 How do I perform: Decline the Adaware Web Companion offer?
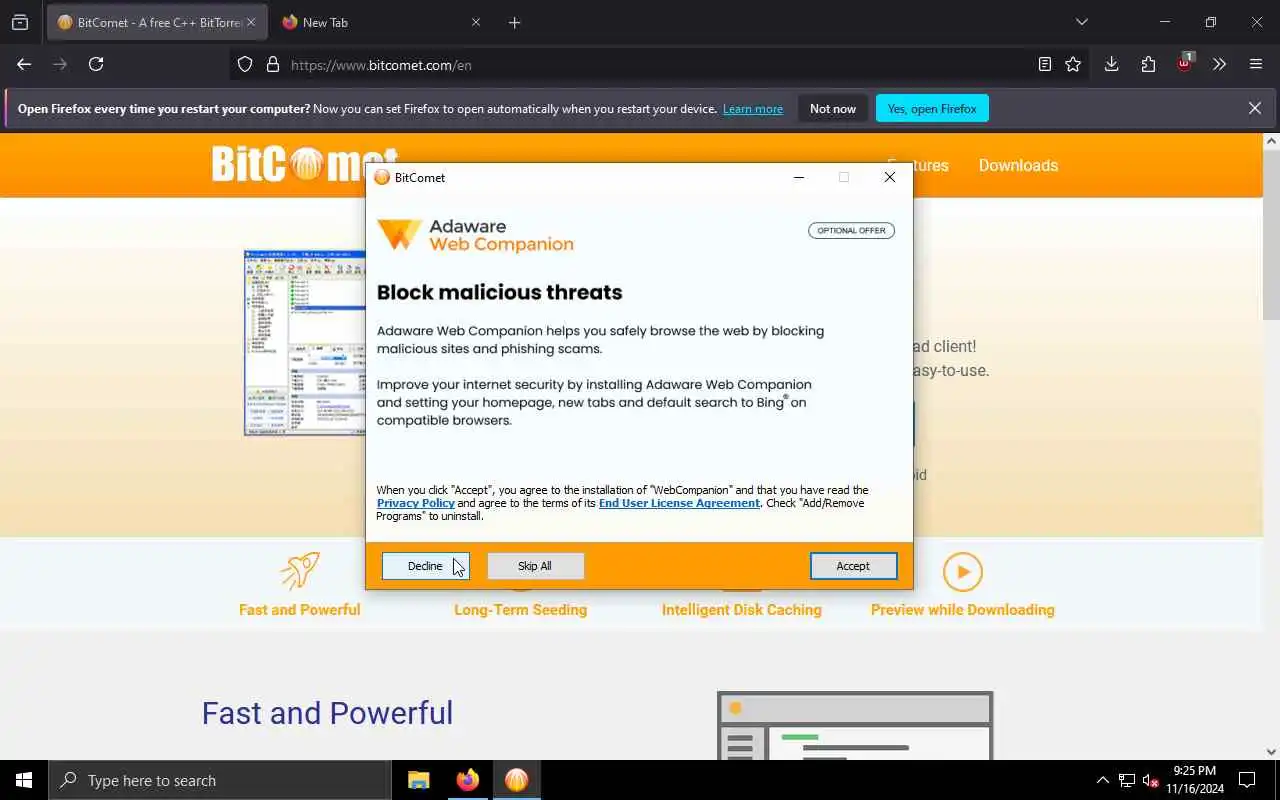[x=425, y=566]
